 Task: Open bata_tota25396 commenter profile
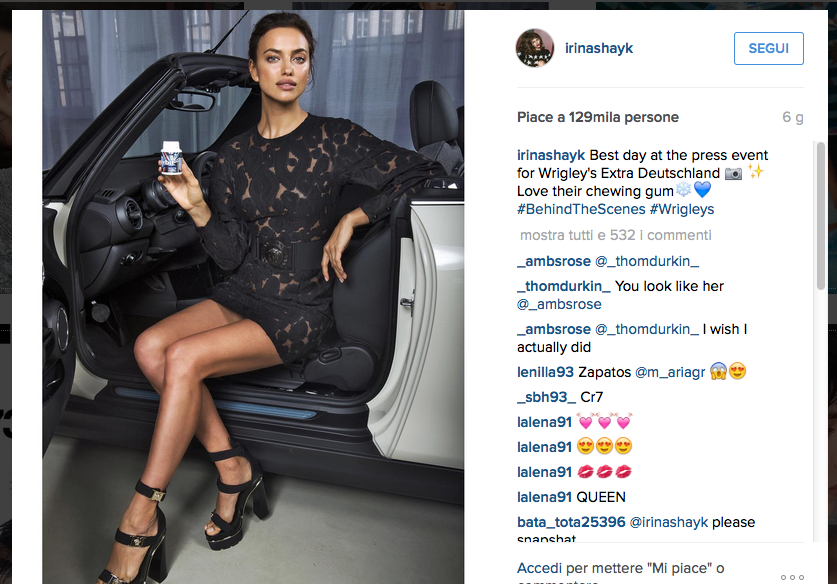click(571, 522)
